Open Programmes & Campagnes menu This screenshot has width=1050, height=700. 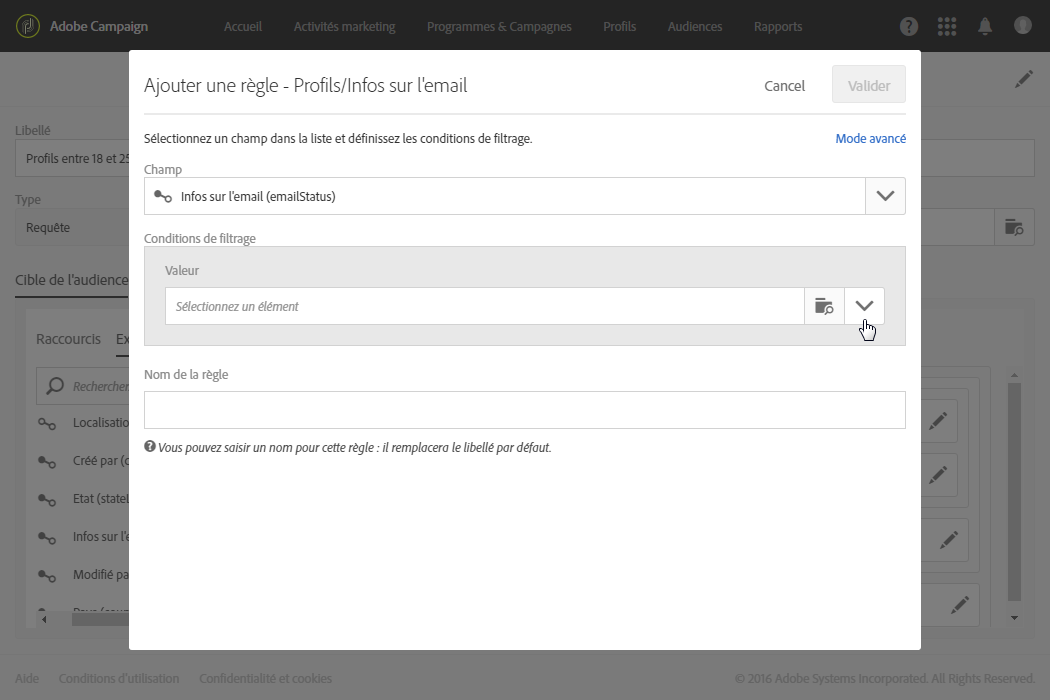tap(499, 27)
